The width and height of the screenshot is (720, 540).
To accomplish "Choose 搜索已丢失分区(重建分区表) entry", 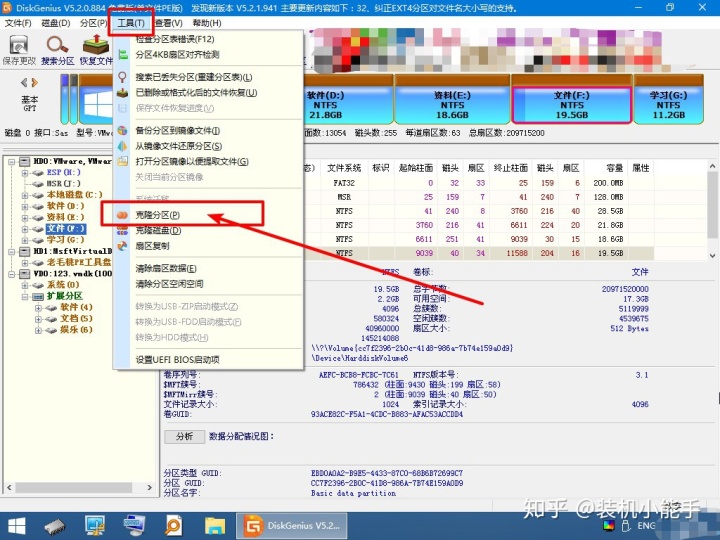I will click(x=194, y=77).
